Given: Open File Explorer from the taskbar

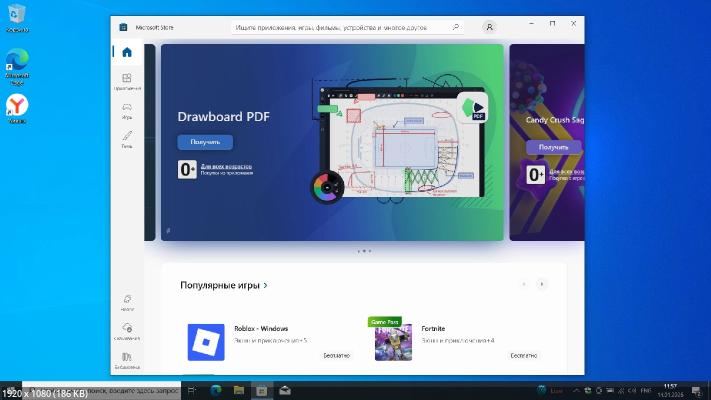Looking at the screenshot, I should point(239,389).
